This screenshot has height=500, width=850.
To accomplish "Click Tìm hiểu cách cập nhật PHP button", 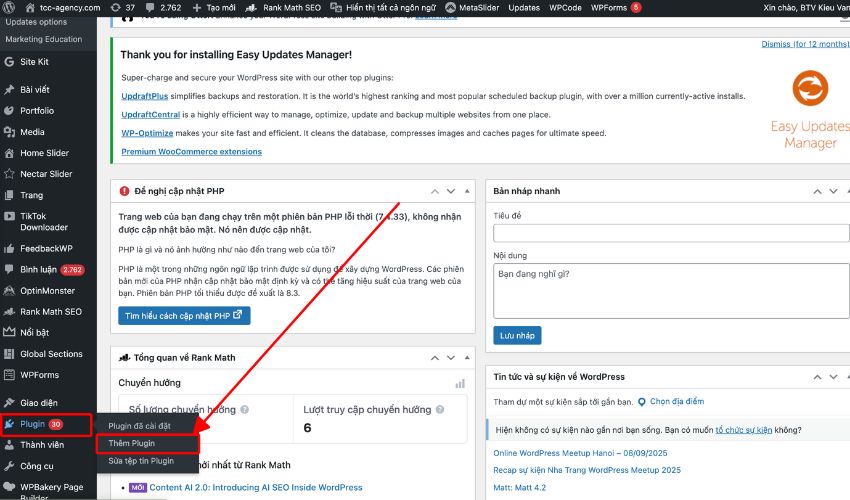I will 184,316.
